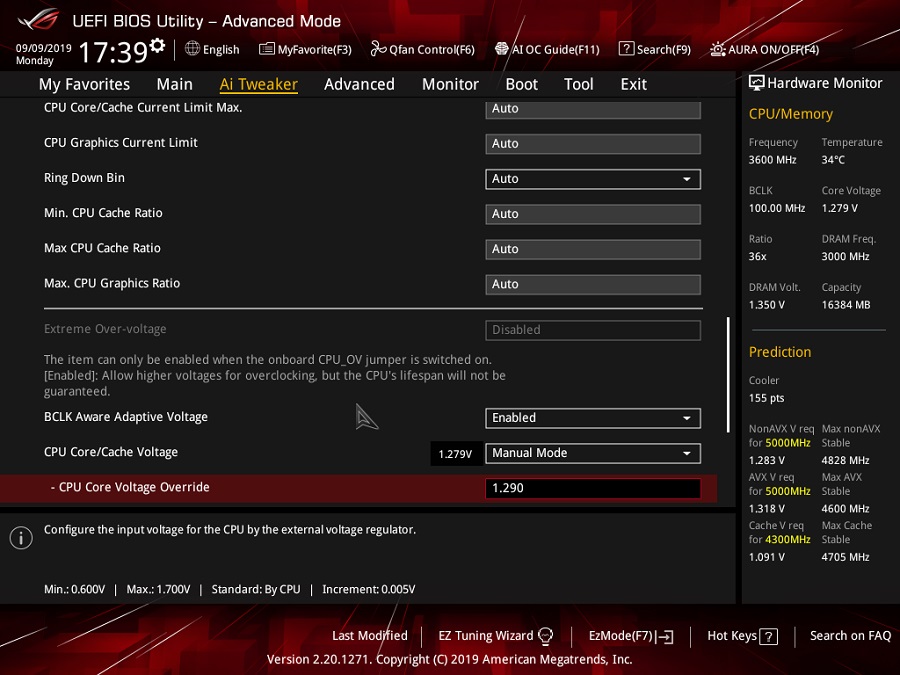
Task: Click the 100.00 MHz BCLK value
Action: 777,208
